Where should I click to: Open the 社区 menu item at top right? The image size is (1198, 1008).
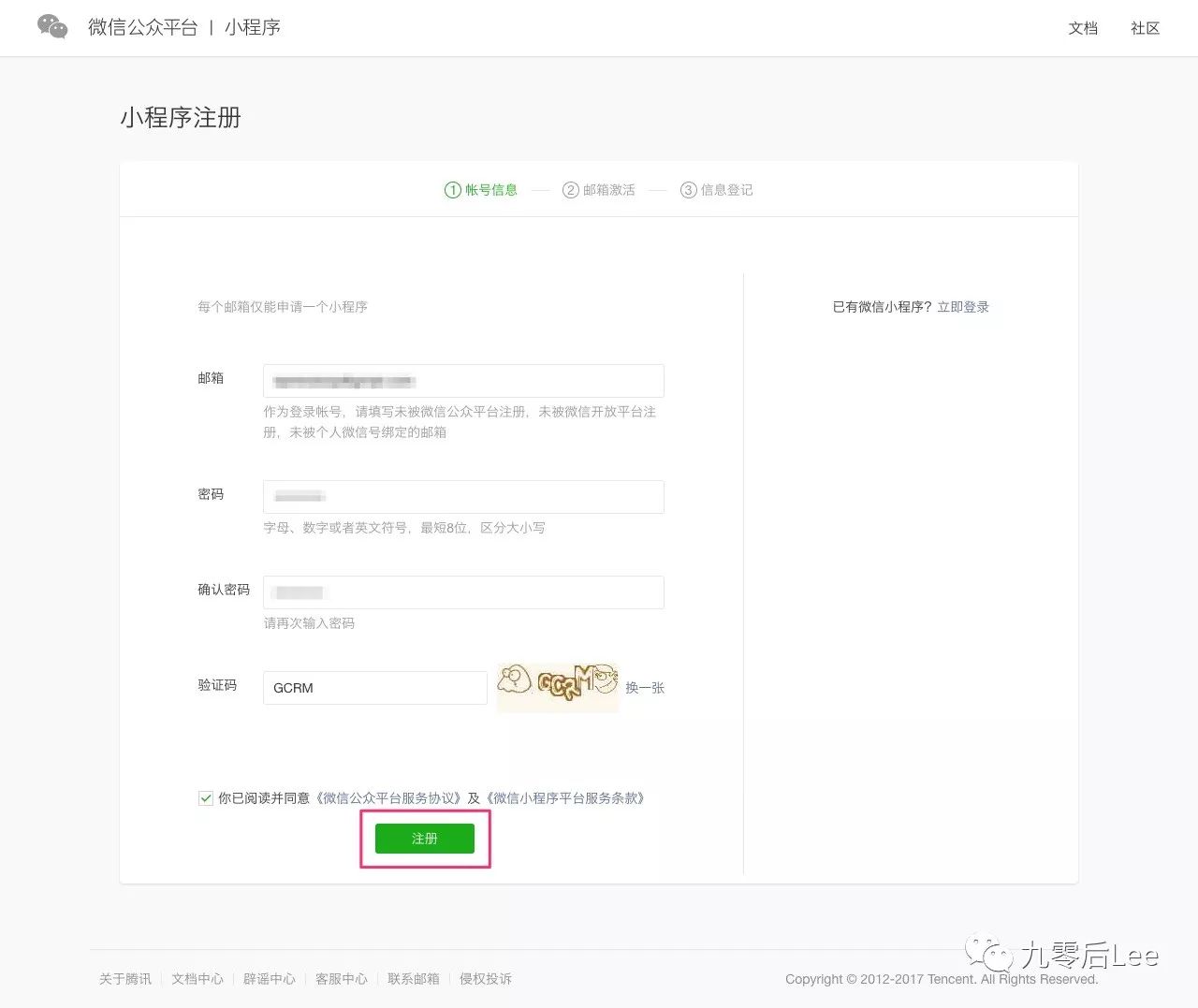click(1145, 28)
